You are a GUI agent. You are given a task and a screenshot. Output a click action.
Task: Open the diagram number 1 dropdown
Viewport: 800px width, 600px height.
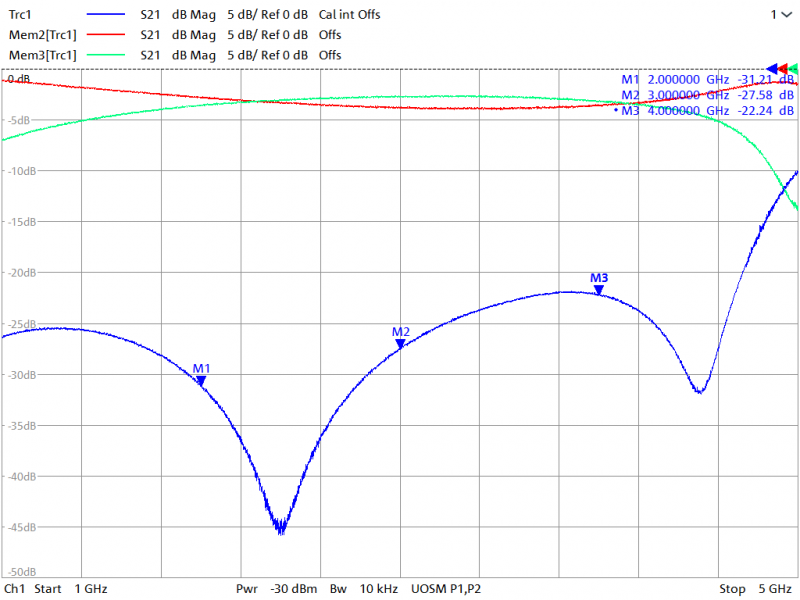pos(779,15)
